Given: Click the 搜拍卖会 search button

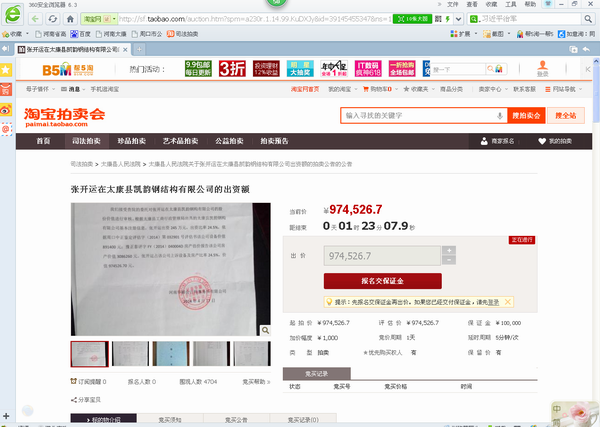Looking at the screenshot, I should click(526, 116).
